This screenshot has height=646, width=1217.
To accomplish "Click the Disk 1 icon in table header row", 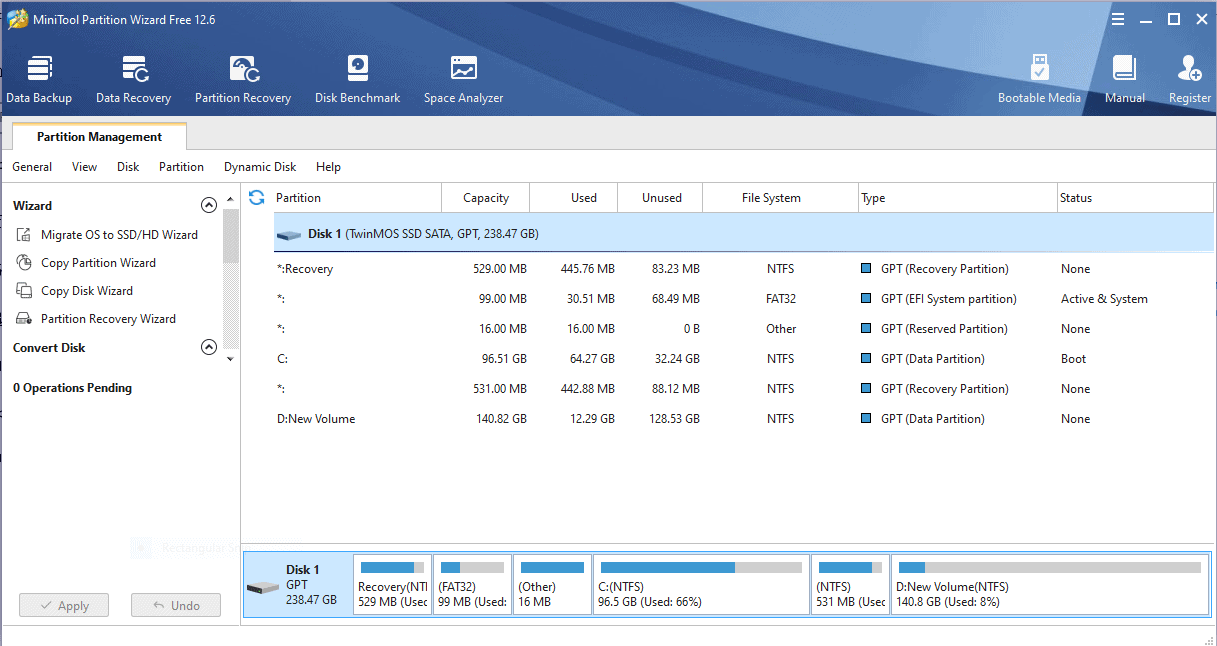I will 289,235.
